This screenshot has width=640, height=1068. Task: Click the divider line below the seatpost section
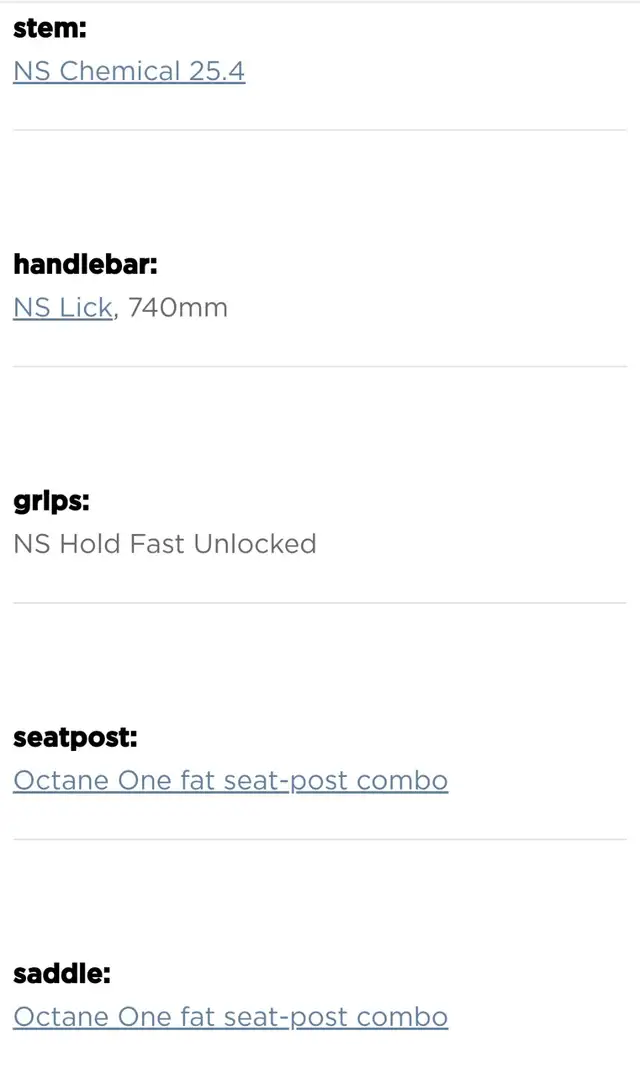[x=319, y=839]
